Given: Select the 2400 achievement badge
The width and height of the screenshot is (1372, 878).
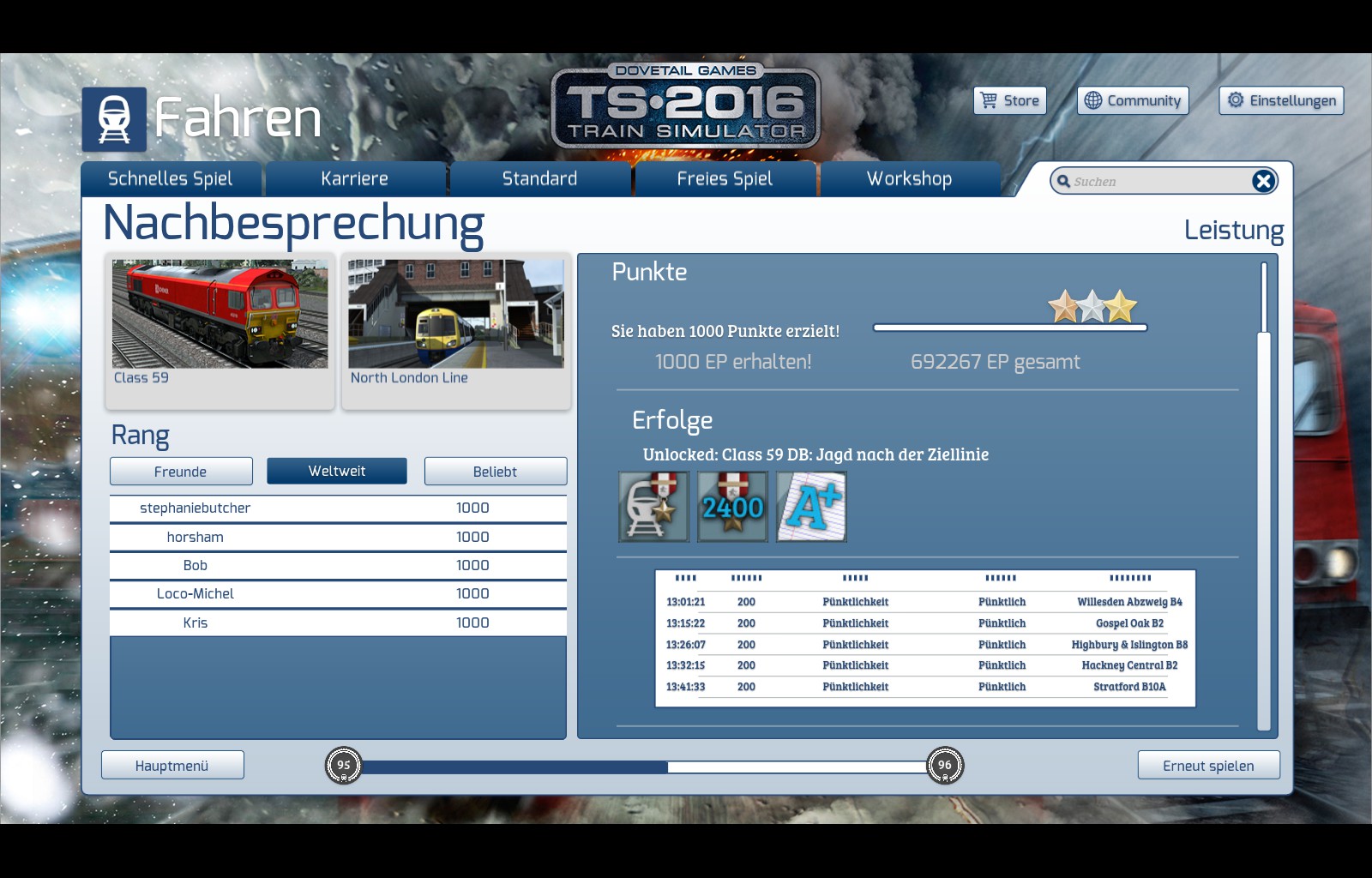Looking at the screenshot, I should pos(732,507).
